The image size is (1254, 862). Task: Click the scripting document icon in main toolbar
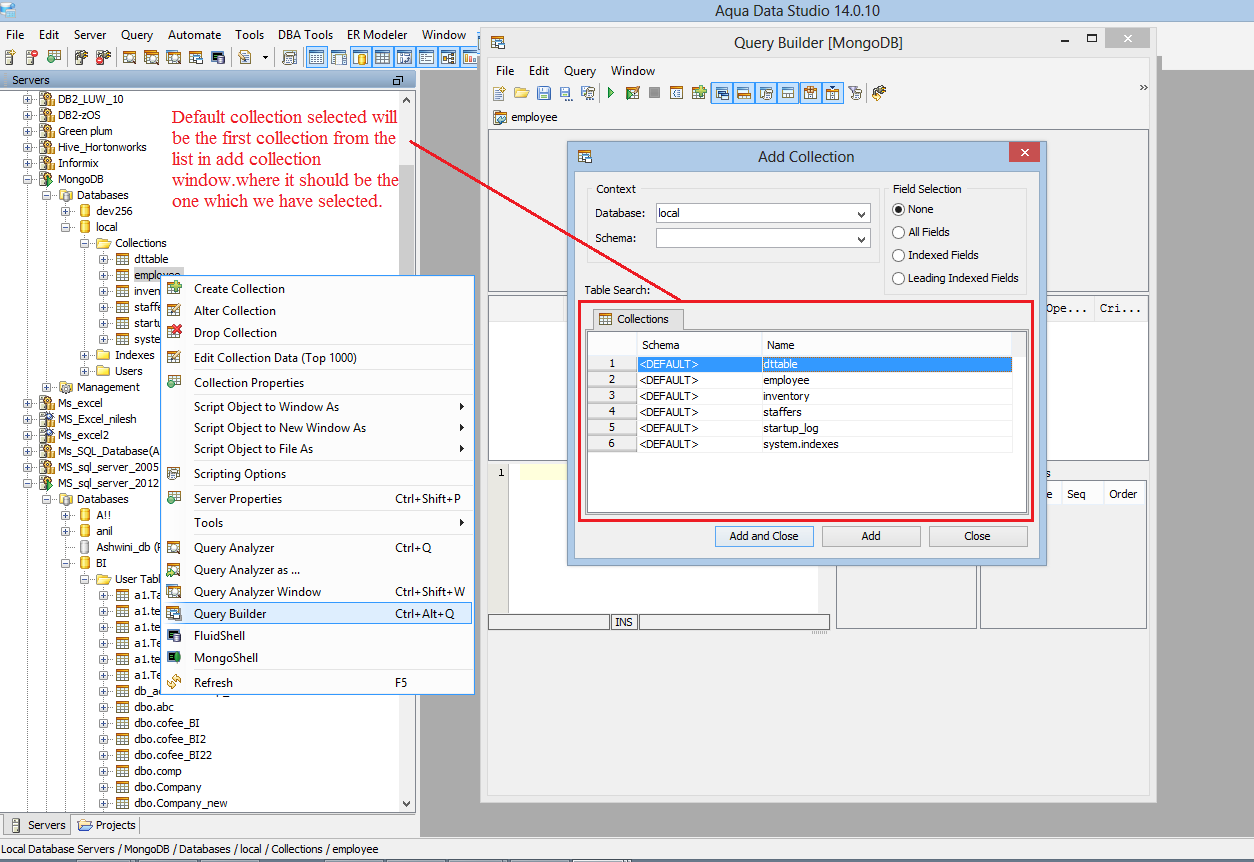pos(244,57)
